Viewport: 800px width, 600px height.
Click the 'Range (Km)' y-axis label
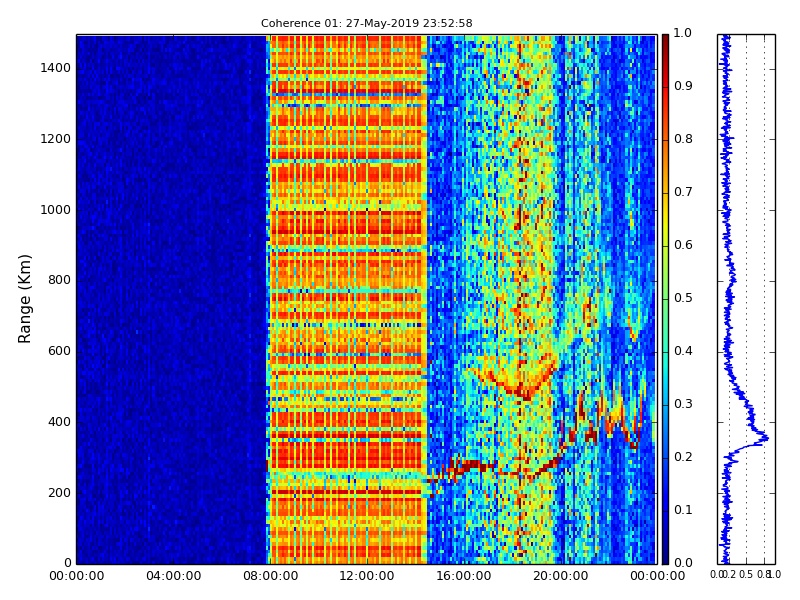[24, 299]
